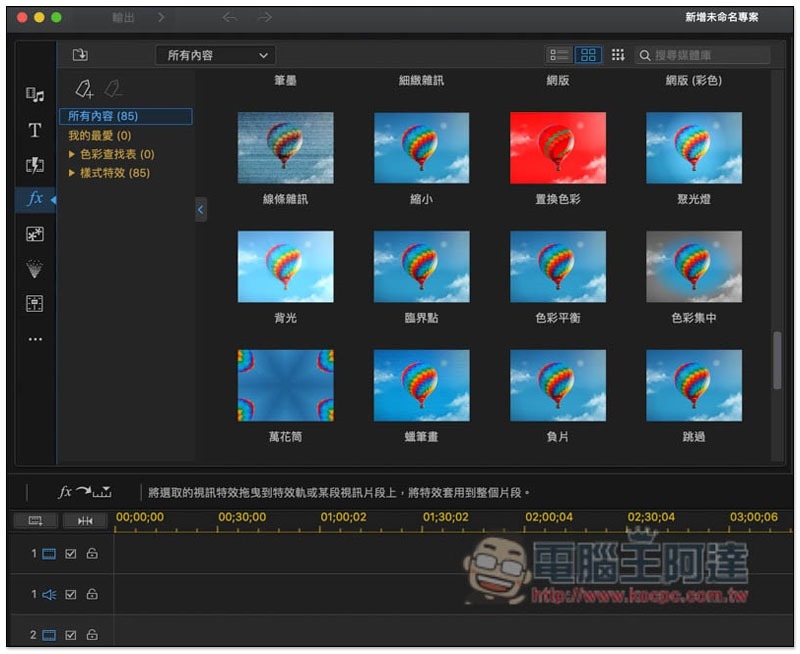Viewport: 800px width, 654px height.
Task: Click the add new tag icon
Action: [x=82, y=88]
